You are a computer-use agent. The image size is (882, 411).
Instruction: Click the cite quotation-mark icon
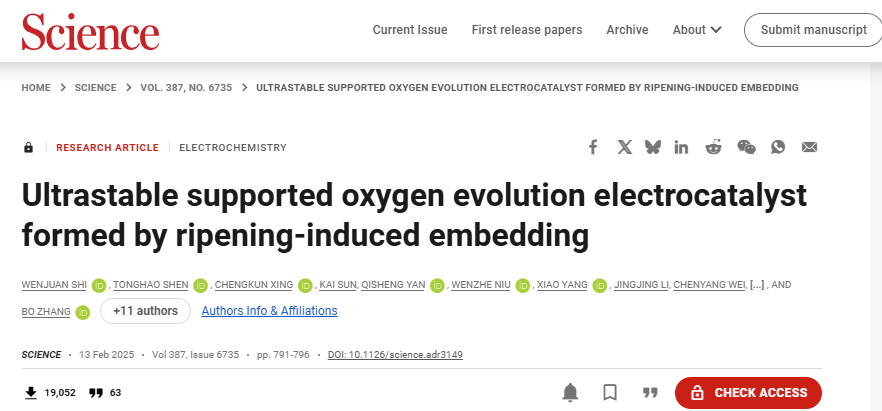click(x=650, y=392)
